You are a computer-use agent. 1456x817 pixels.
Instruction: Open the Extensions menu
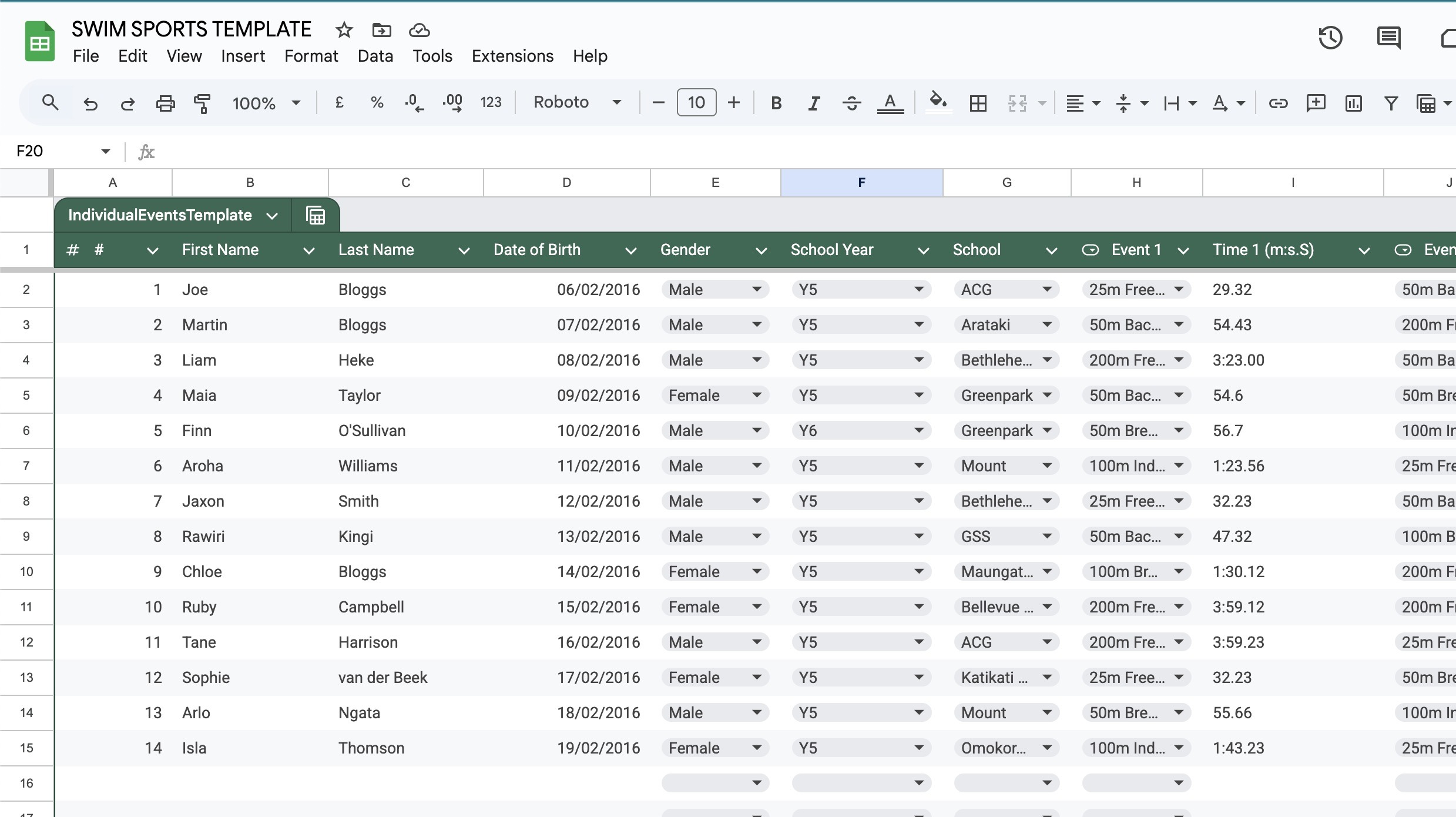point(512,56)
